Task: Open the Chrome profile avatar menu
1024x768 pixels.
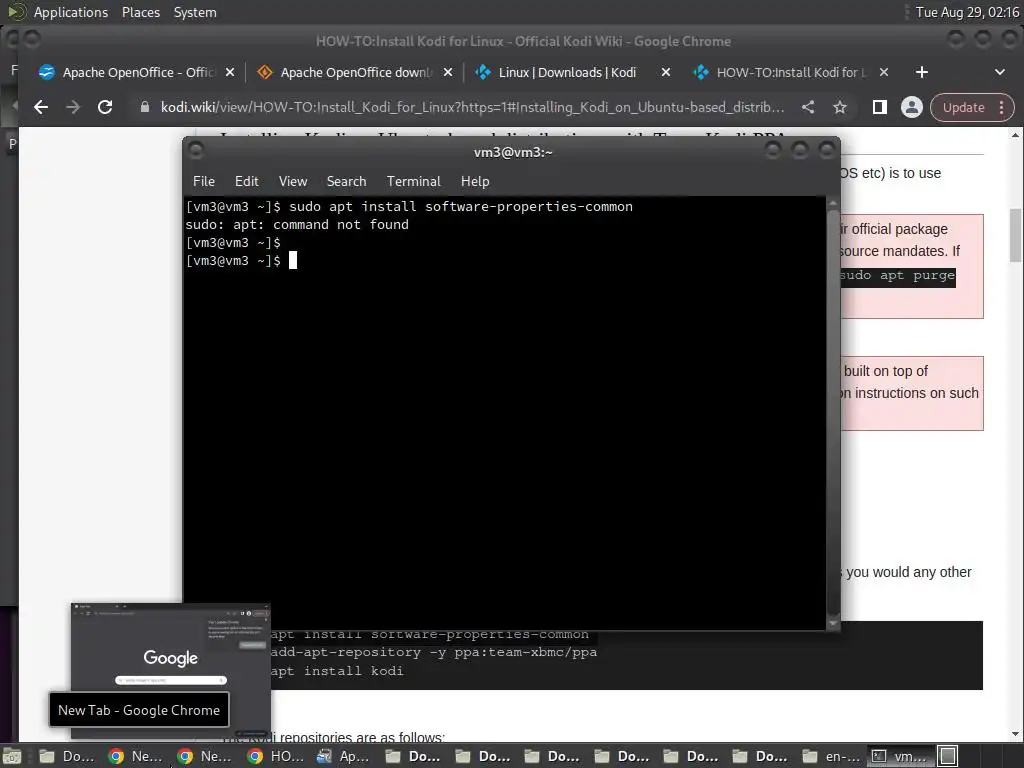Action: pos(912,107)
